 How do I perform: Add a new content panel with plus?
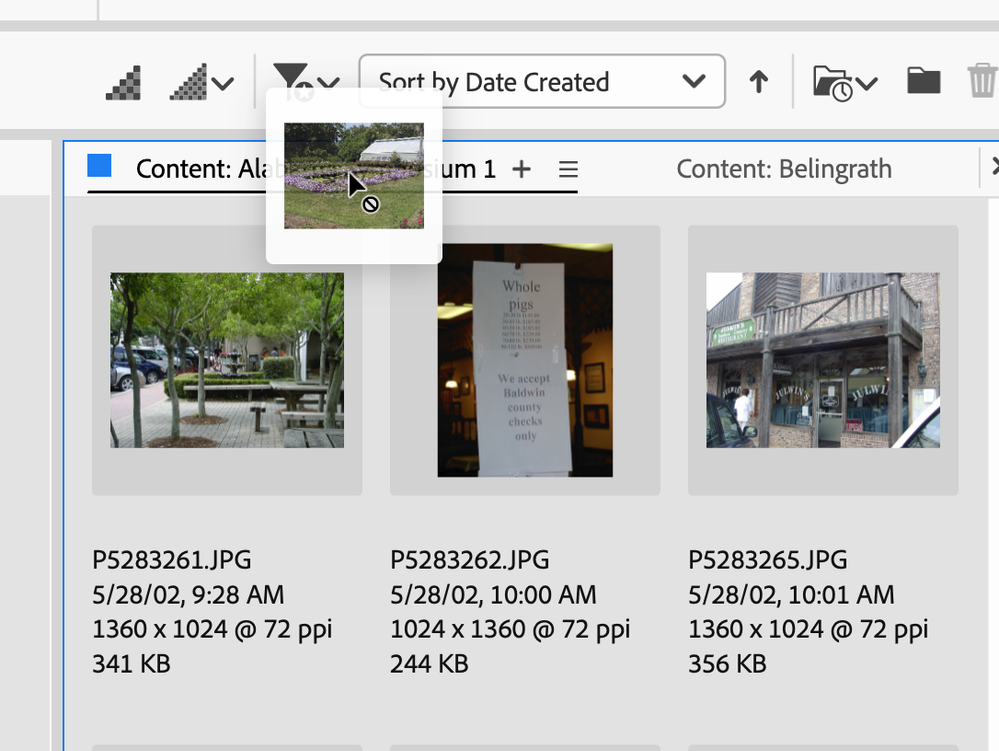coord(521,169)
